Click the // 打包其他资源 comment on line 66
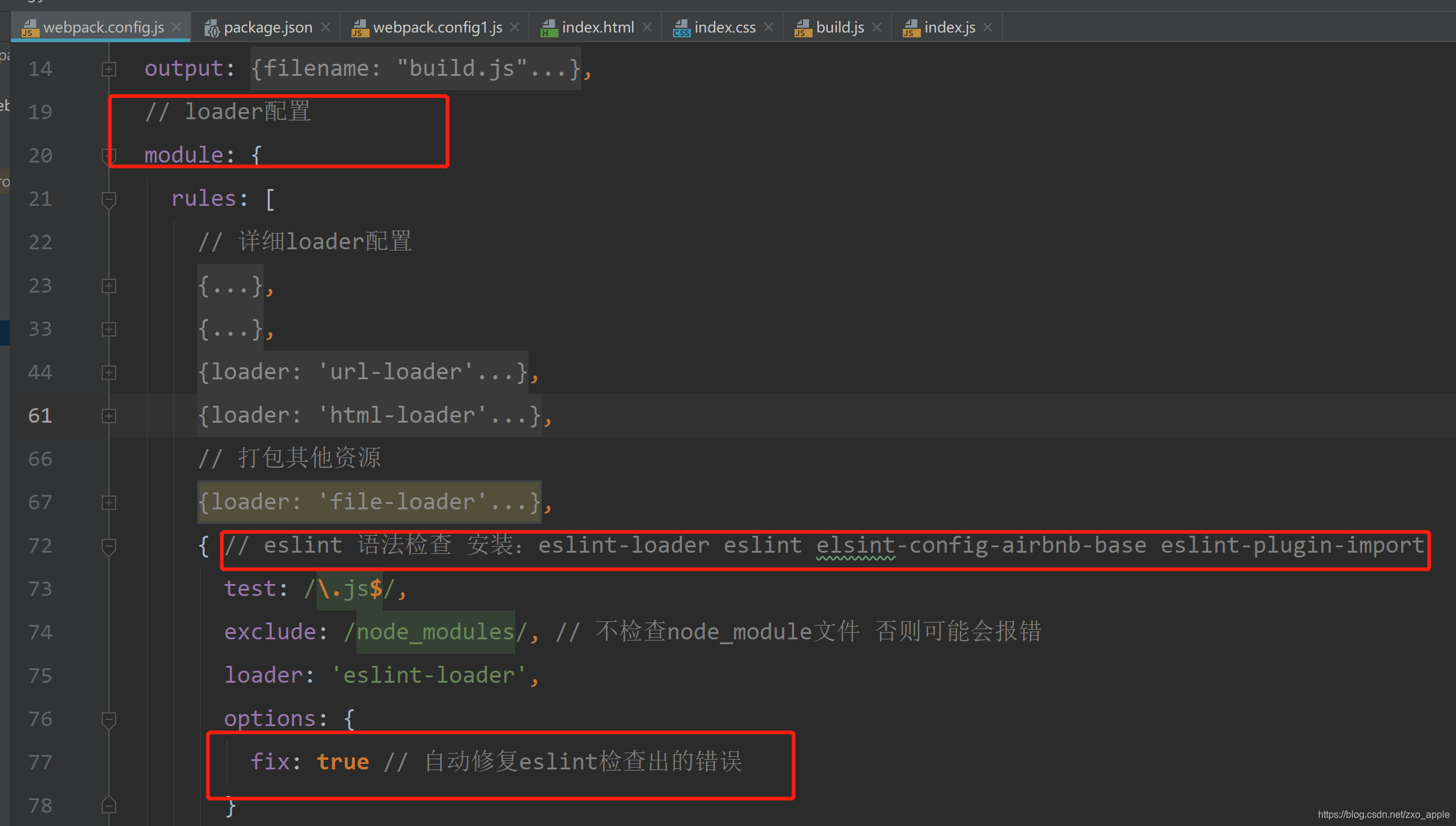This screenshot has width=1456, height=826. click(290, 459)
